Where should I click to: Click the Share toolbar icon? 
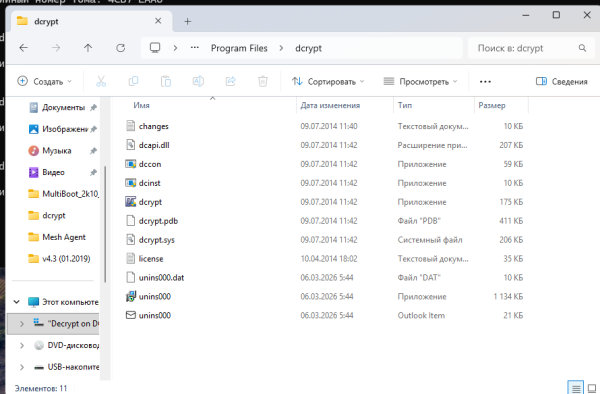click(x=230, y=81)
